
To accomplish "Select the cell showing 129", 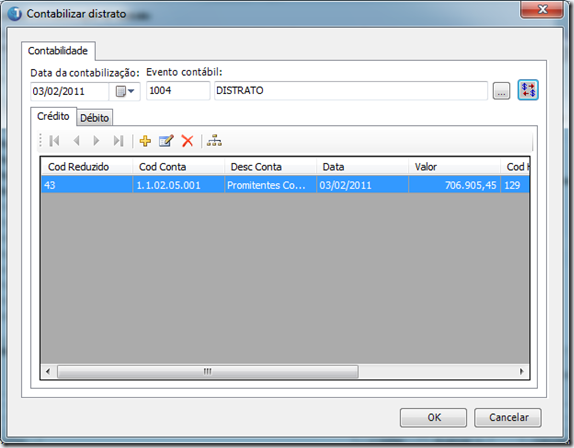I will tap(515, 185).
